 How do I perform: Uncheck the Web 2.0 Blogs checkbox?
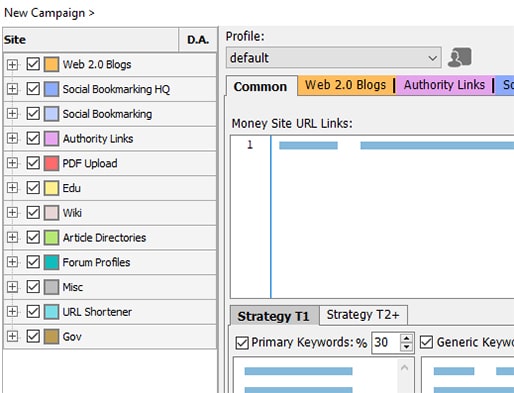coord(33,64)
